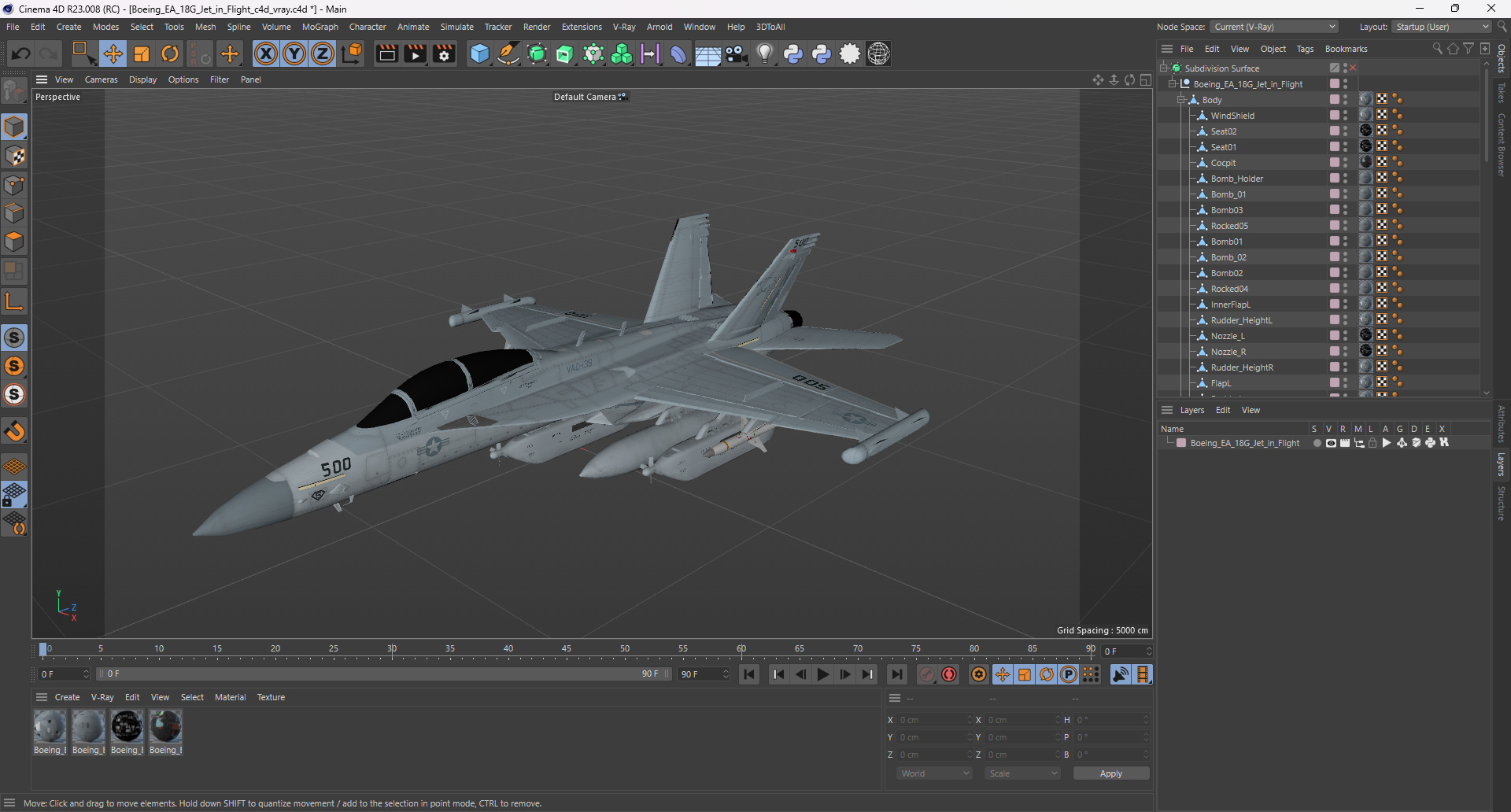Open the Layout dropdown
Screen dimensions: 1511x812
pyautogui.click(x=1441, y=27)
